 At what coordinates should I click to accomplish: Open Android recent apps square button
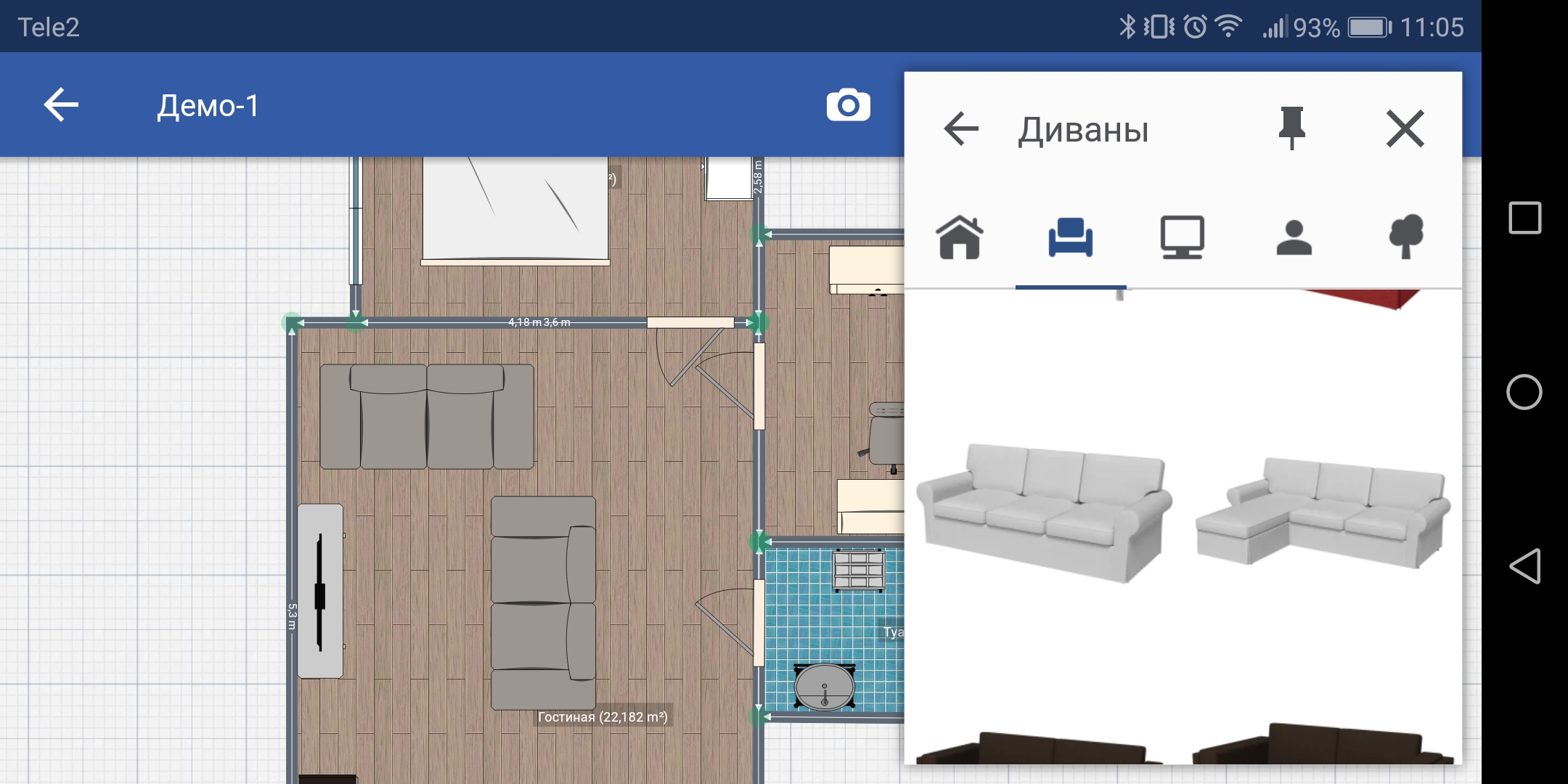[x=1524, y=218]
